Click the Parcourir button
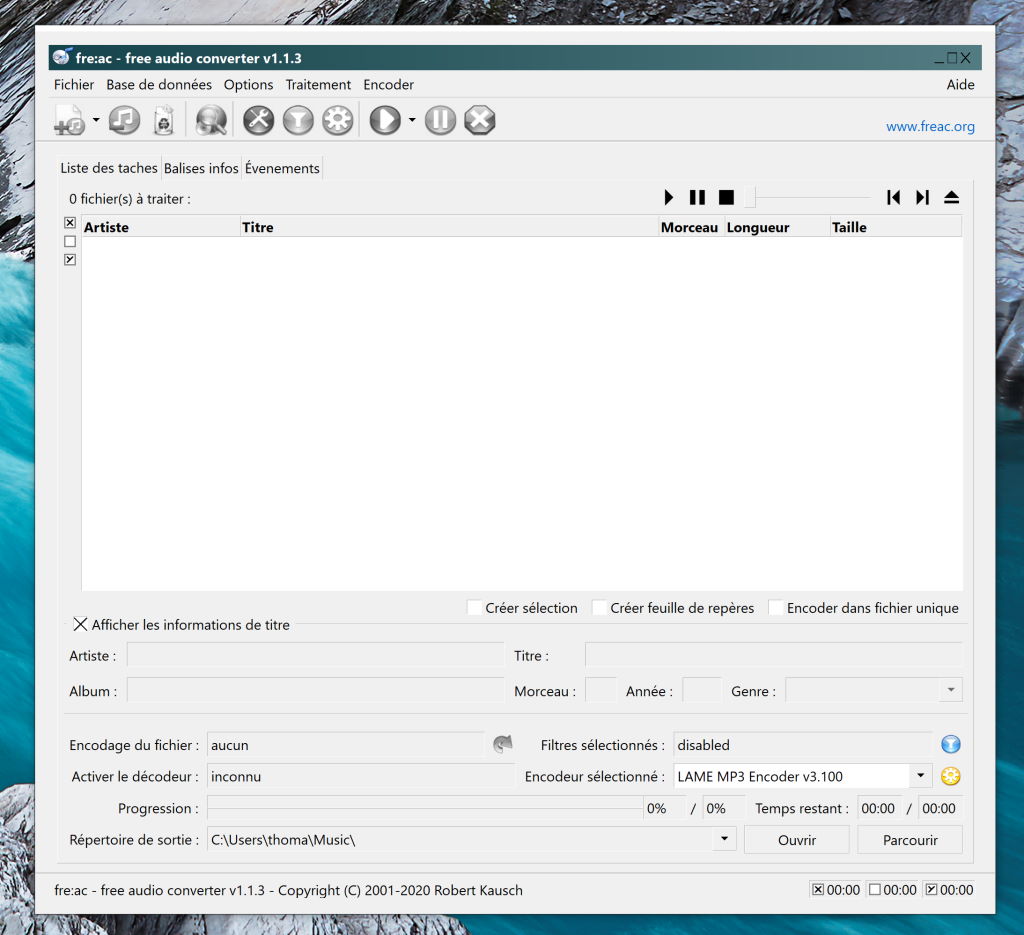Image resolution: width=1024 pixels, height=935 pixels. click(x=910, y=840)
